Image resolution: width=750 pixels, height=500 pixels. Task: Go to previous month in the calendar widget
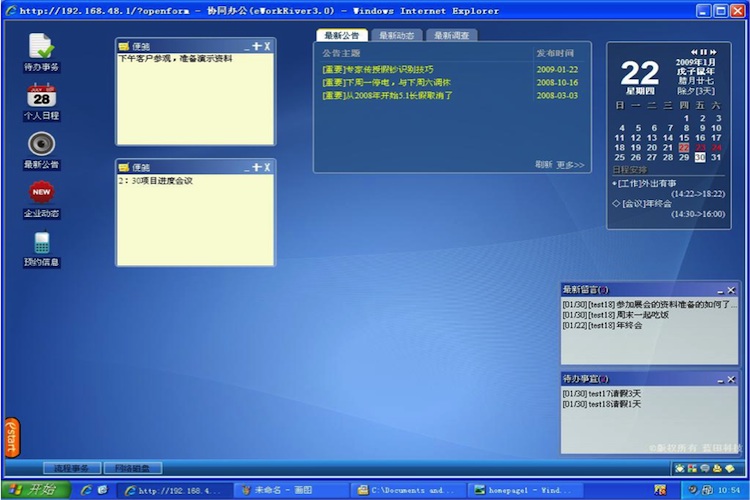[x=694, y=52]
